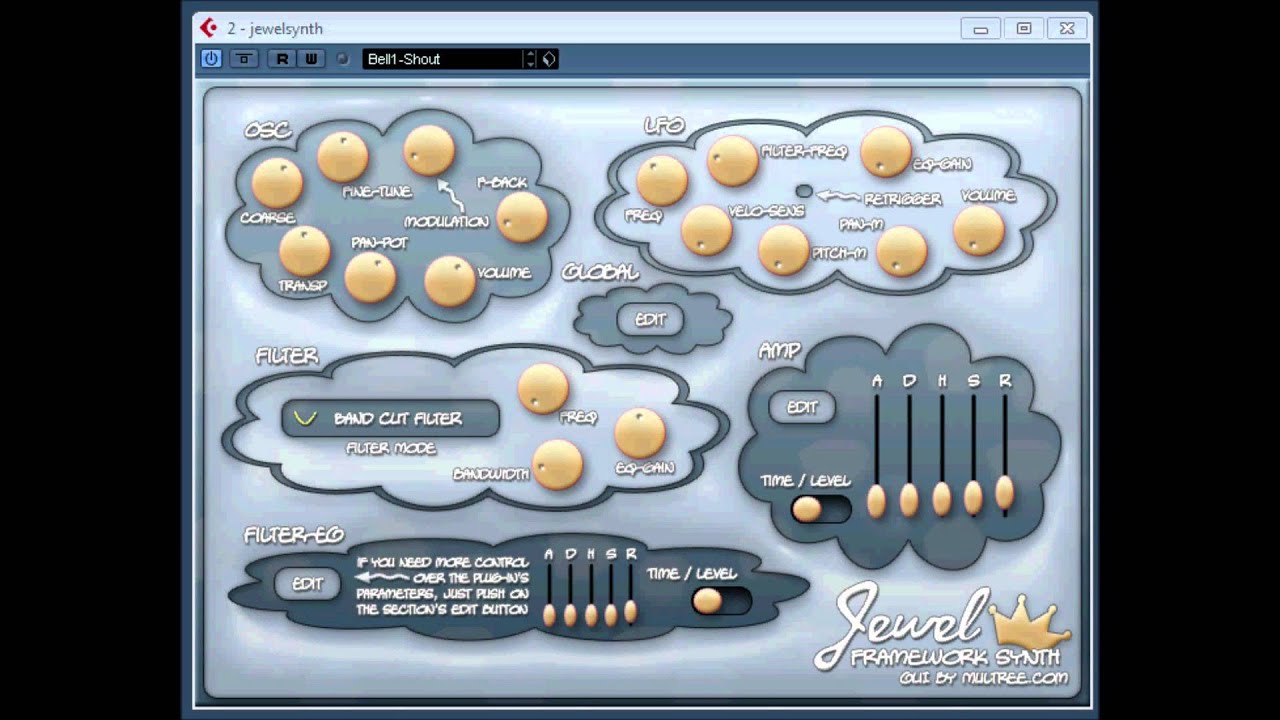
Task: Click the OSC Volume knob
Action: click(x=449, y=281)
